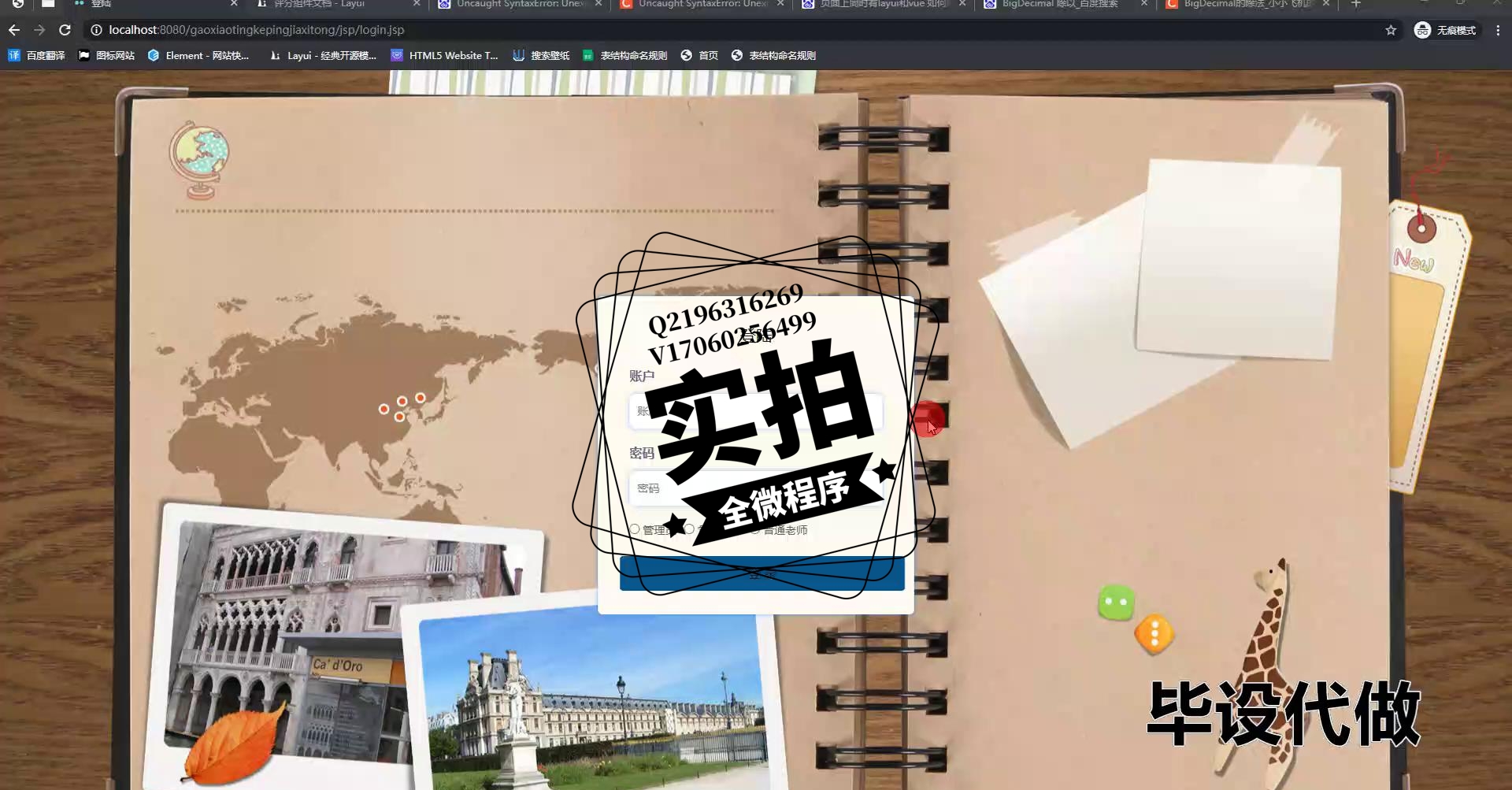The height and width of the screenshot is (790, 1512).
Task: Open the HTML5 Website T... bookmark
Action: point(445,55)
